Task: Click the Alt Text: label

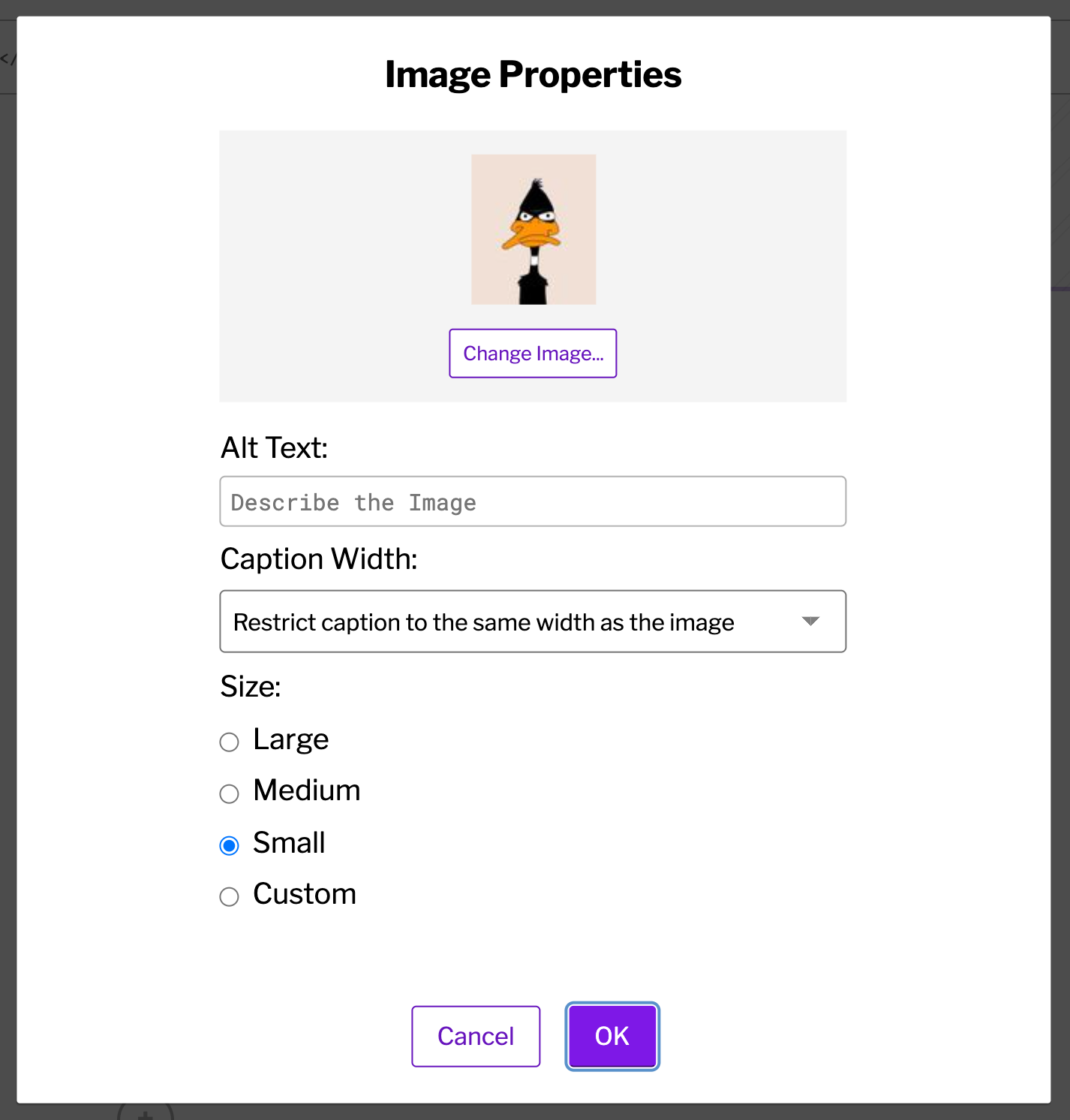Action: [274, 447]
